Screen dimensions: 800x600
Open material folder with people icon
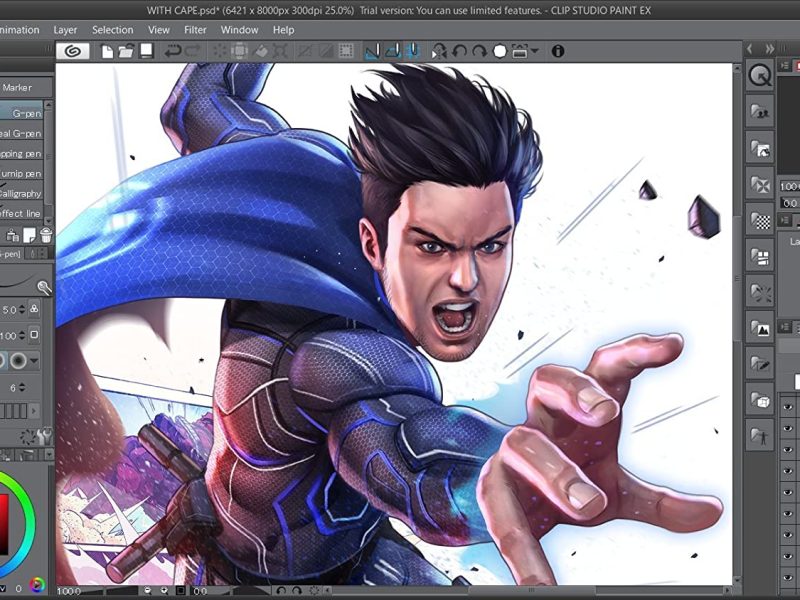tap(760, 111)
